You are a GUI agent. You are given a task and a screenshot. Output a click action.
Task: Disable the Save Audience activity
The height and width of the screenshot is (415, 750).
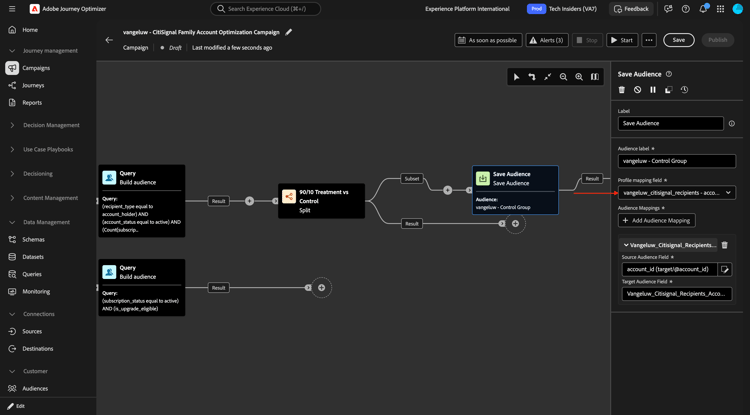637,89
